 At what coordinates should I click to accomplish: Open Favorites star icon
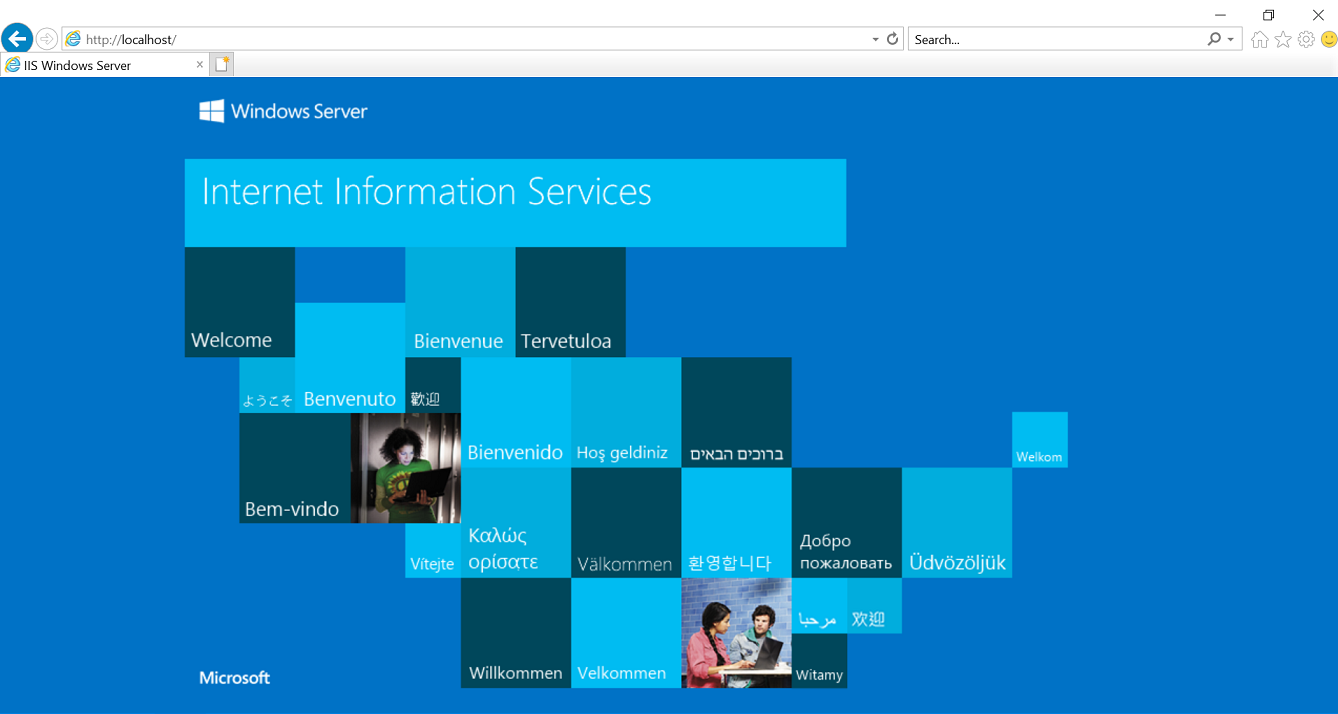click(1283, 39)
